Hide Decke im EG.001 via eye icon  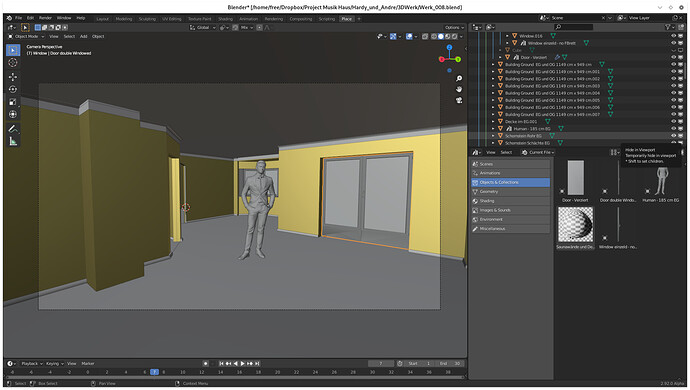(673, 121)
